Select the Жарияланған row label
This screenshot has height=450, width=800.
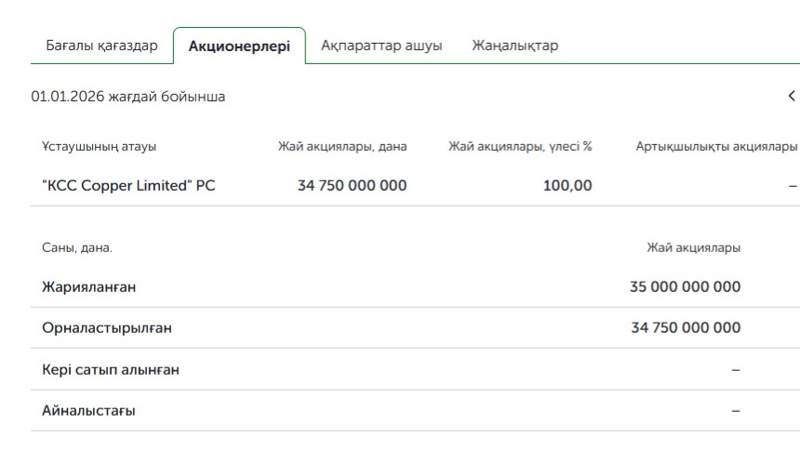pyautogui.click(x=89, y=287)
